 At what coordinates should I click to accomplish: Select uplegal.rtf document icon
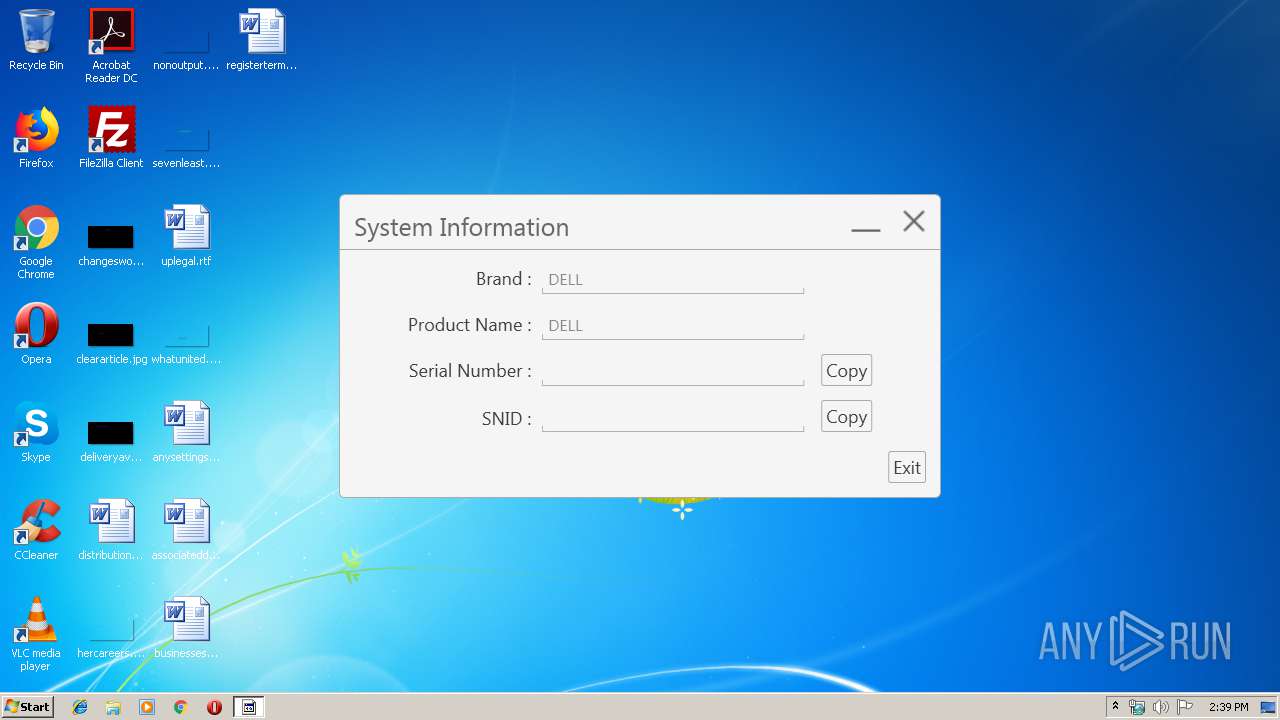point(186,237)
